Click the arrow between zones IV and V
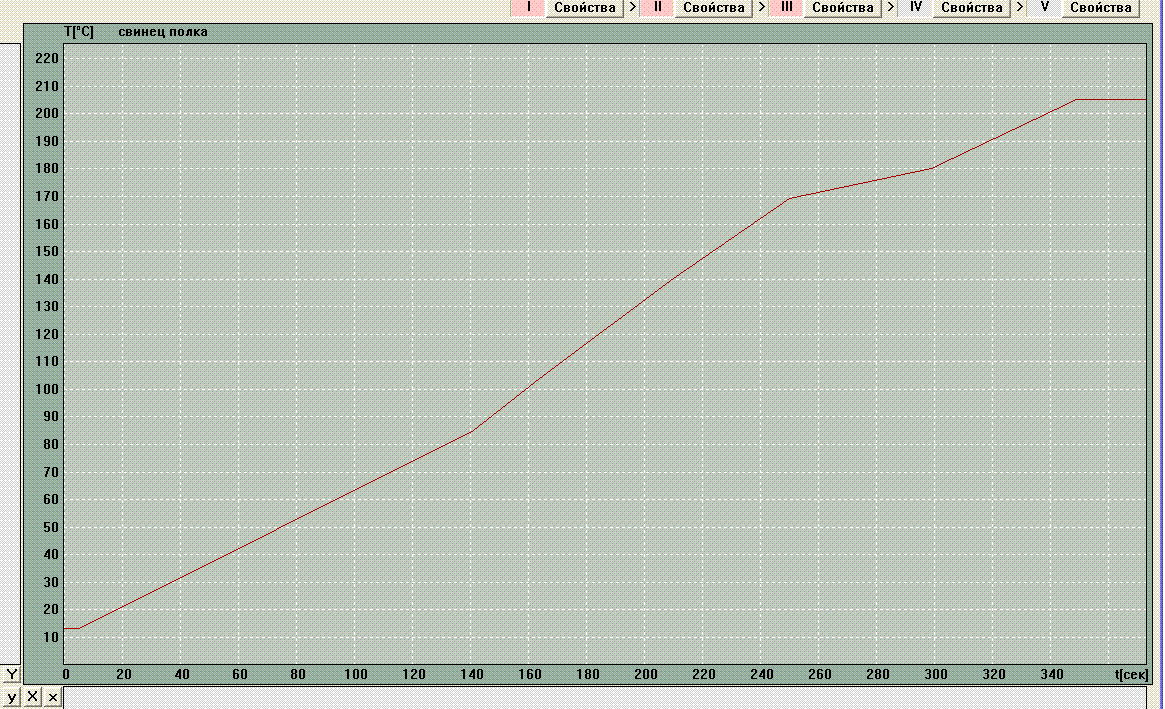Viewport: 1165px width, 709px height. coord(1019,8)
